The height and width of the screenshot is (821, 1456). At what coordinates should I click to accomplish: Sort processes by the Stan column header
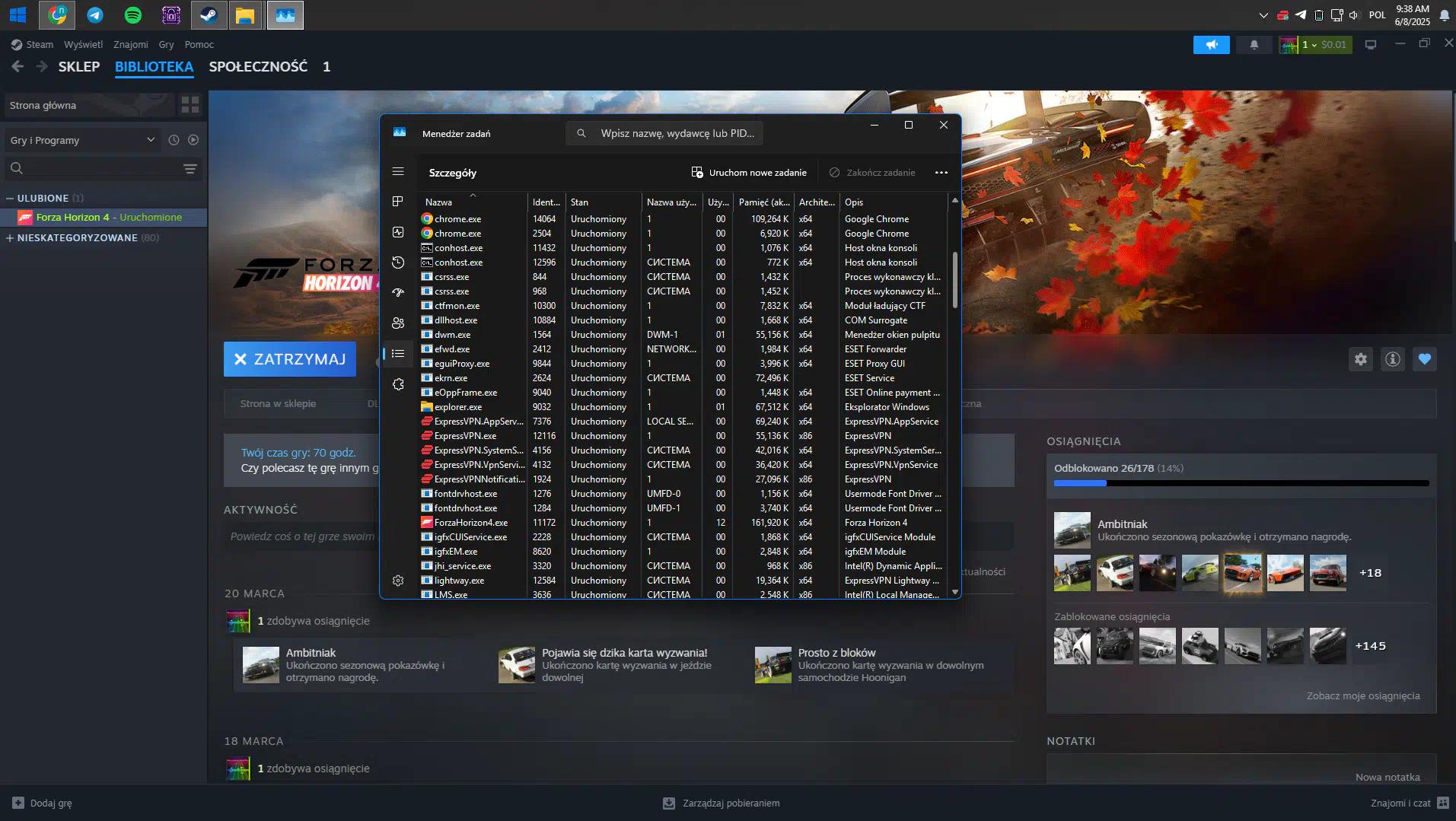click(x=604, y=202)
